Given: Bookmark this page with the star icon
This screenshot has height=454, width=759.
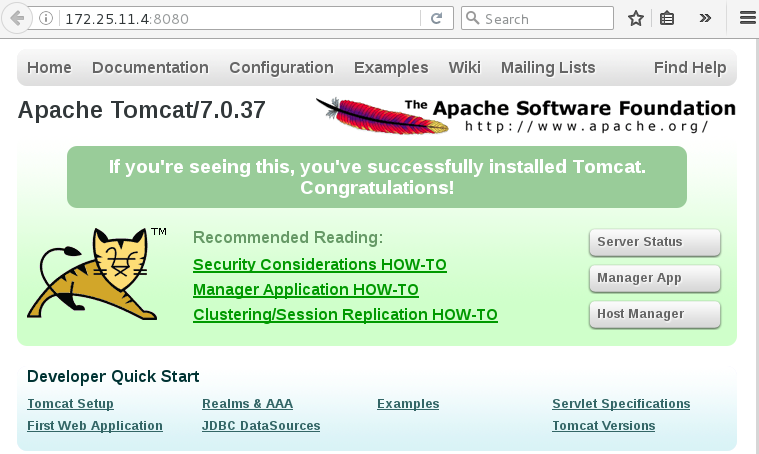Looking at the screenshot, I should click(x=636, y=18).
